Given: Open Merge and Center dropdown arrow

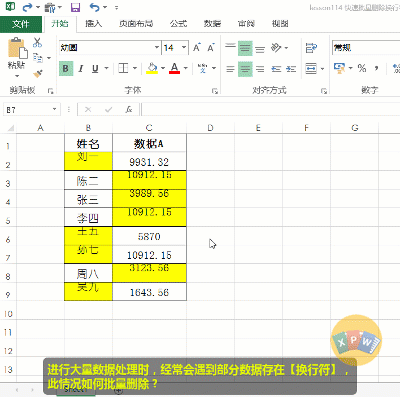Looking at the screenshot, I should coord(322,69).
